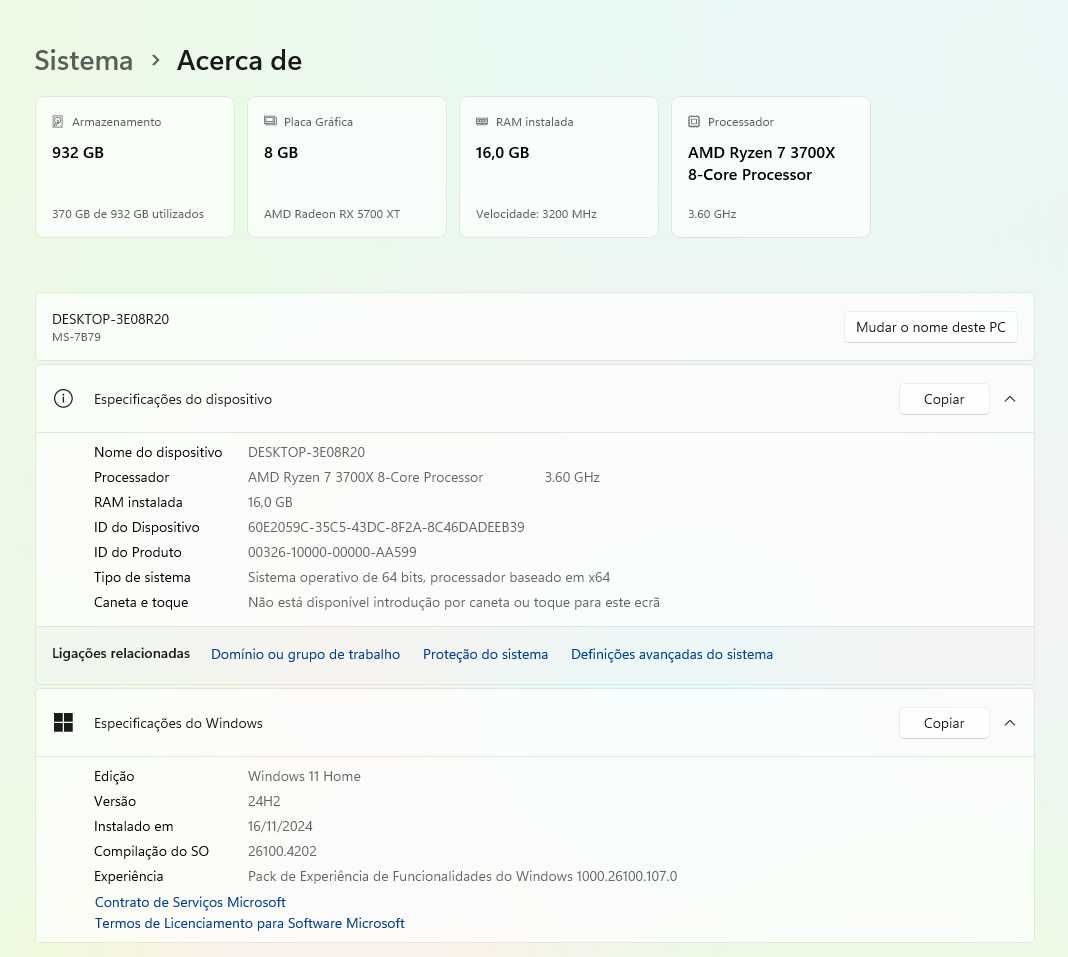Collapse the Especificações do Windows section chevron

click(x=1010, y=723)
